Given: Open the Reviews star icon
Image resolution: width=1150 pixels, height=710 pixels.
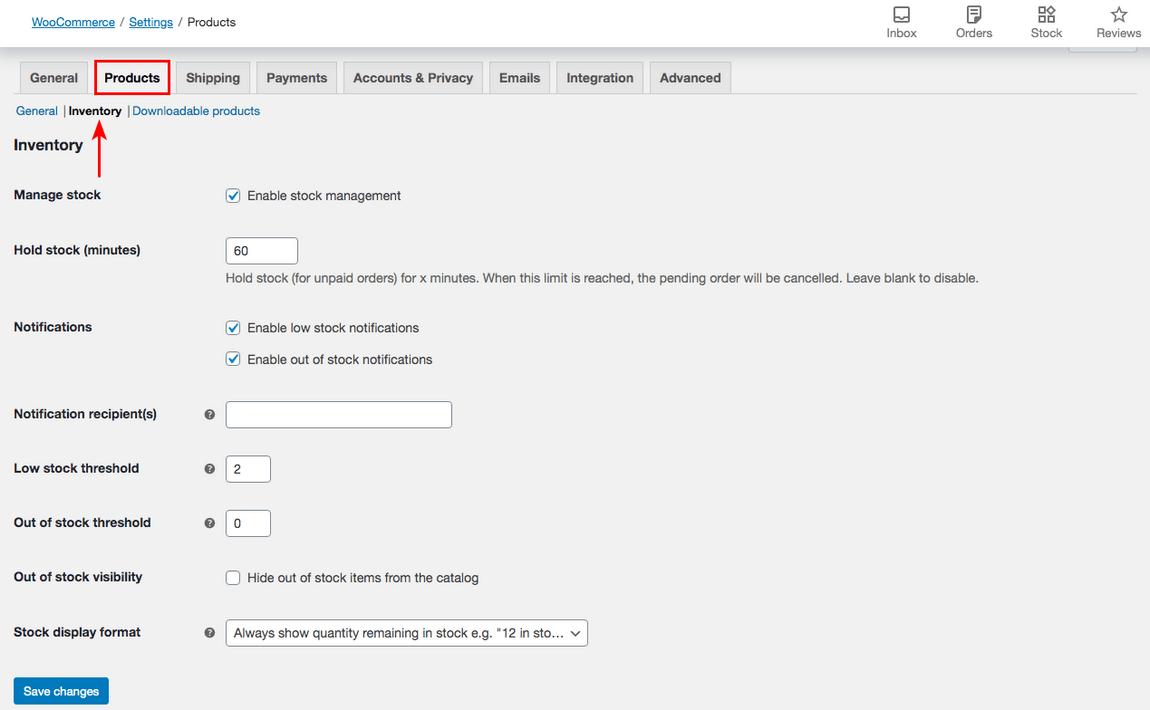Looking at the screenshot, I should tap(1118, 22).
